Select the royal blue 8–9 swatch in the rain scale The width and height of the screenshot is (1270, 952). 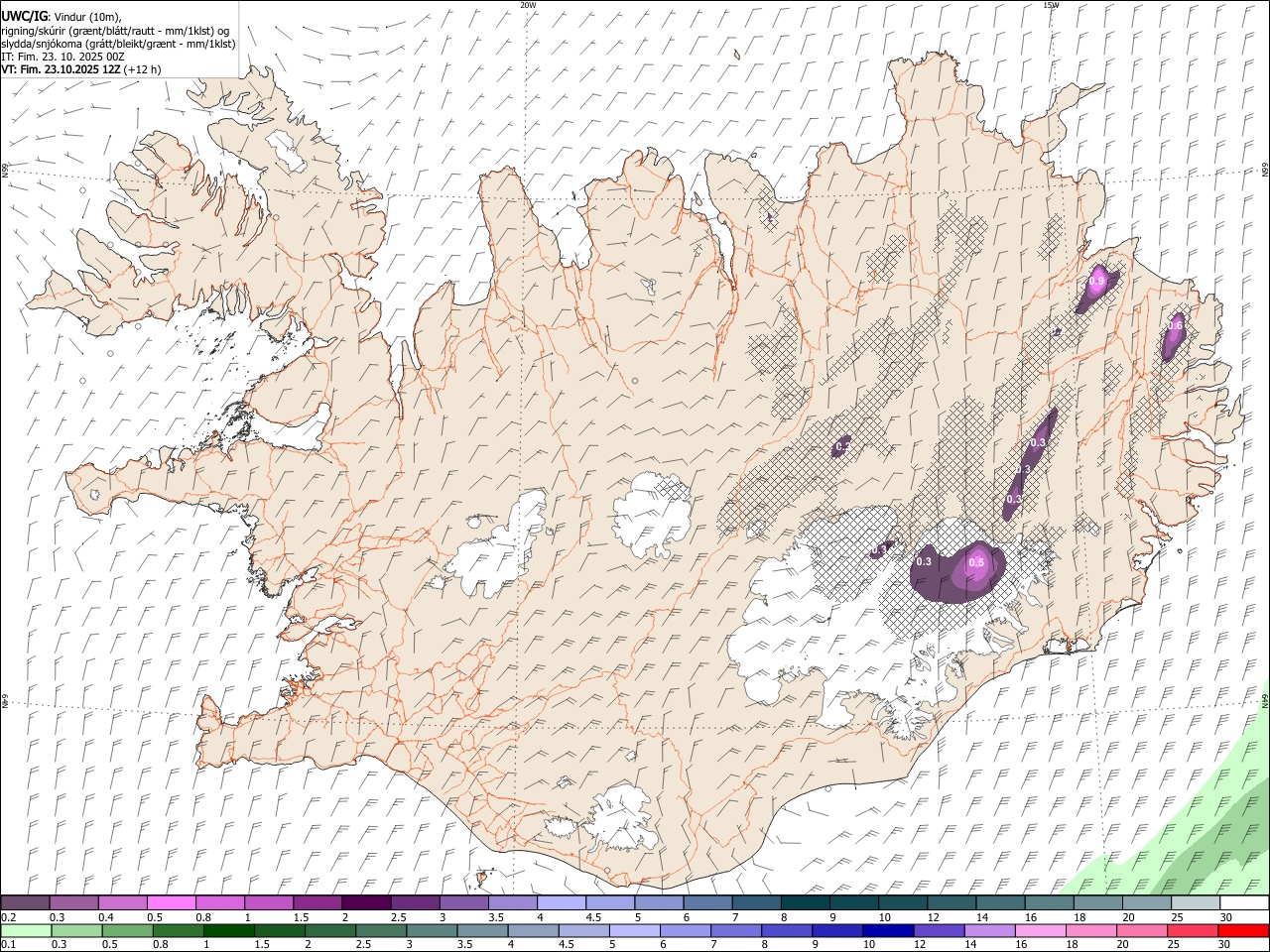(x=786, y=930)
